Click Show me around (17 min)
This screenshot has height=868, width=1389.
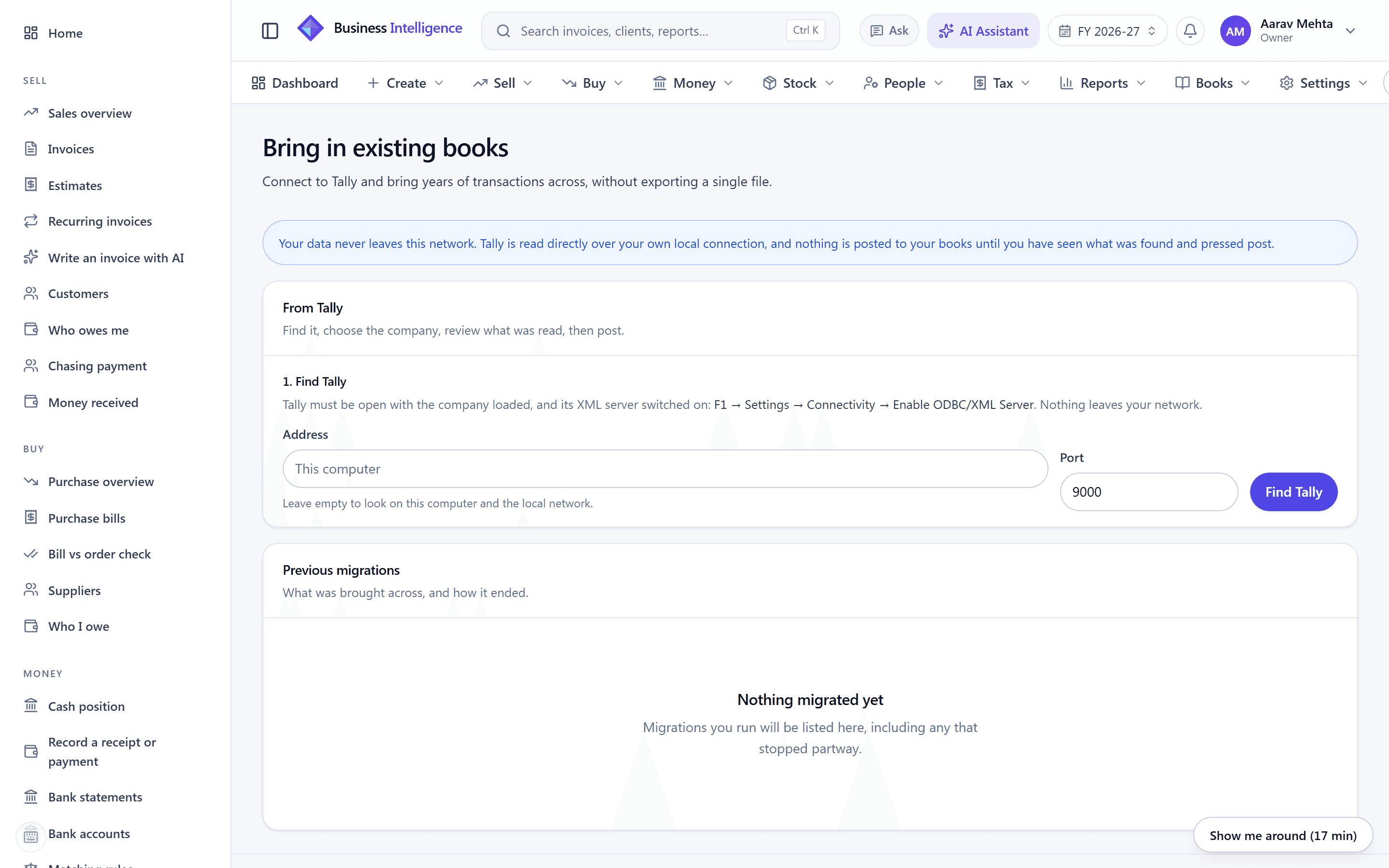tap(1283, 835)
